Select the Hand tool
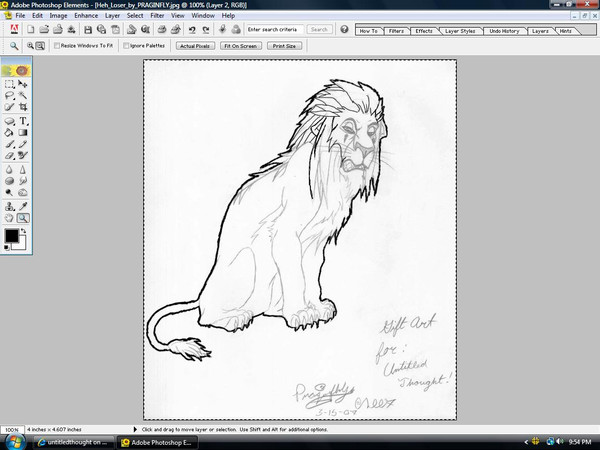This screenshot has height=450, width=600. tap(10, 218)
